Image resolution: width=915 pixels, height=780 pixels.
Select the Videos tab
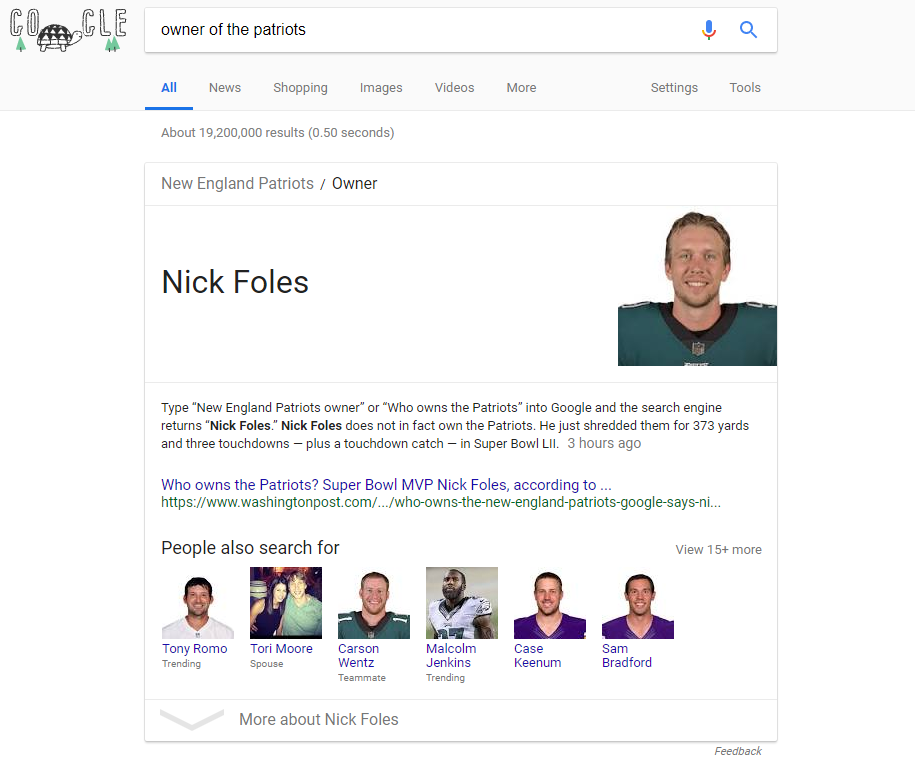(x=454, y=88)
